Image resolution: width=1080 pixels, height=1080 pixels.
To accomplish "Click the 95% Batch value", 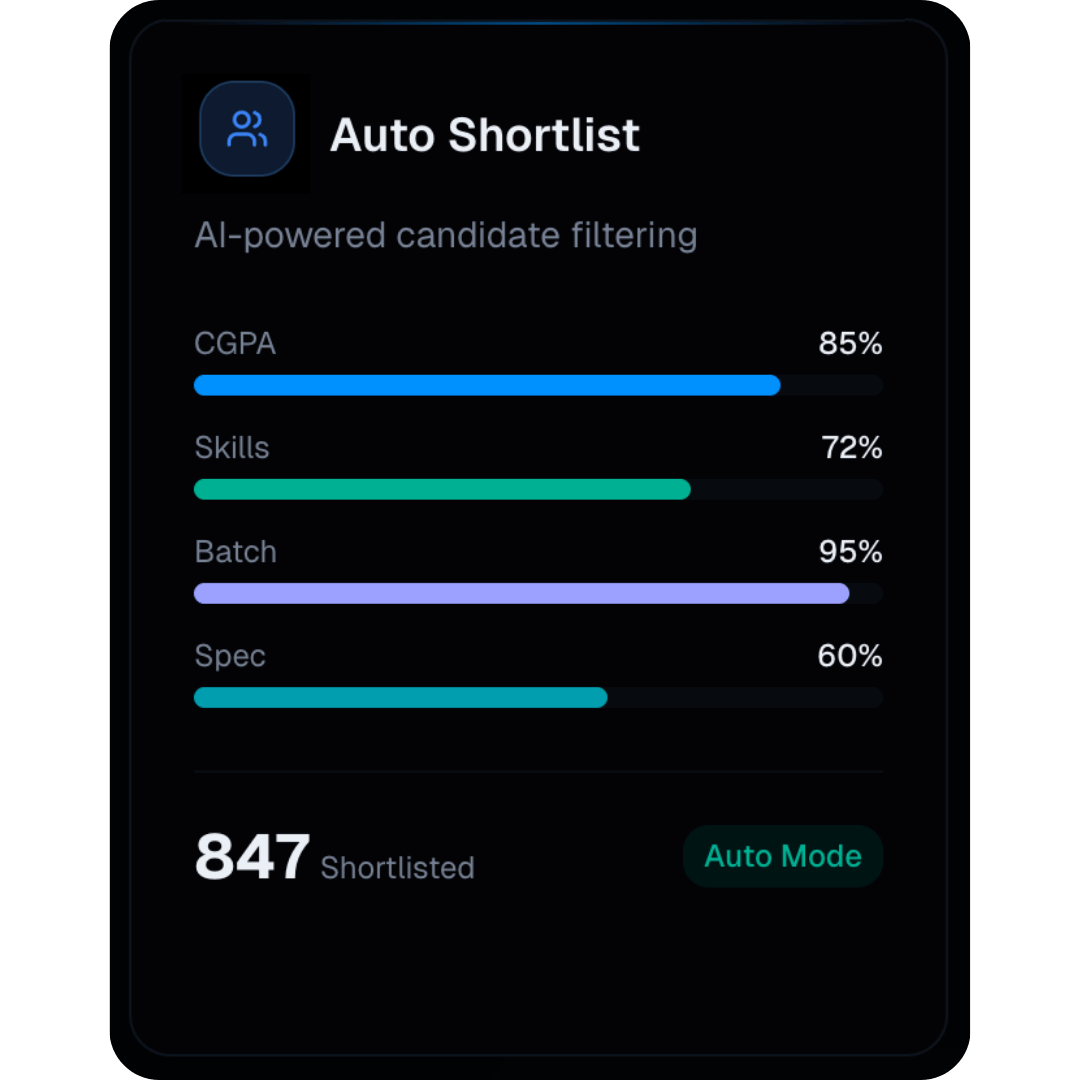I will click(850, 552).
